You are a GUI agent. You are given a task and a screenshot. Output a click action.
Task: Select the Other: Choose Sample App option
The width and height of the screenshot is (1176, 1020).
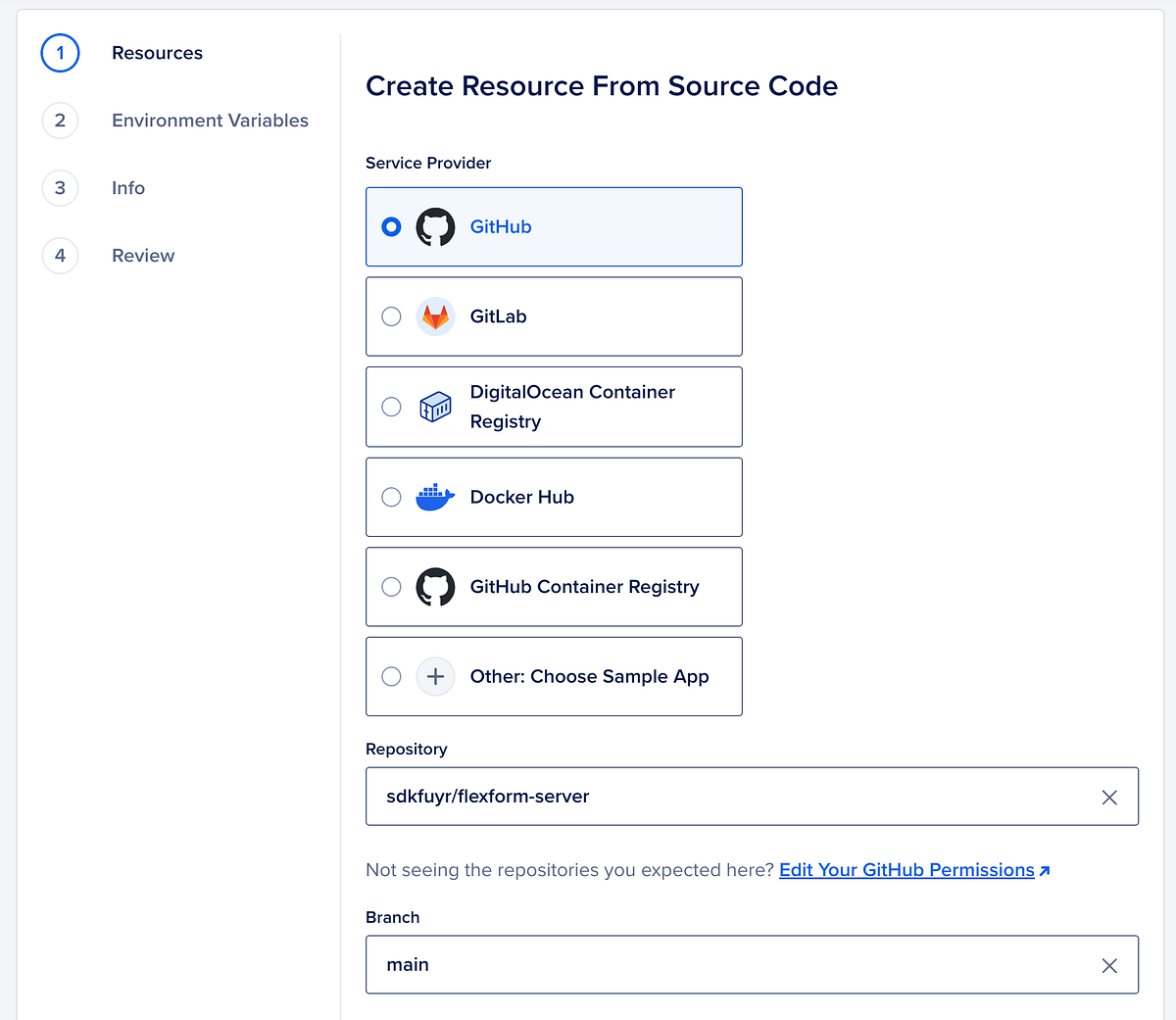554,676
